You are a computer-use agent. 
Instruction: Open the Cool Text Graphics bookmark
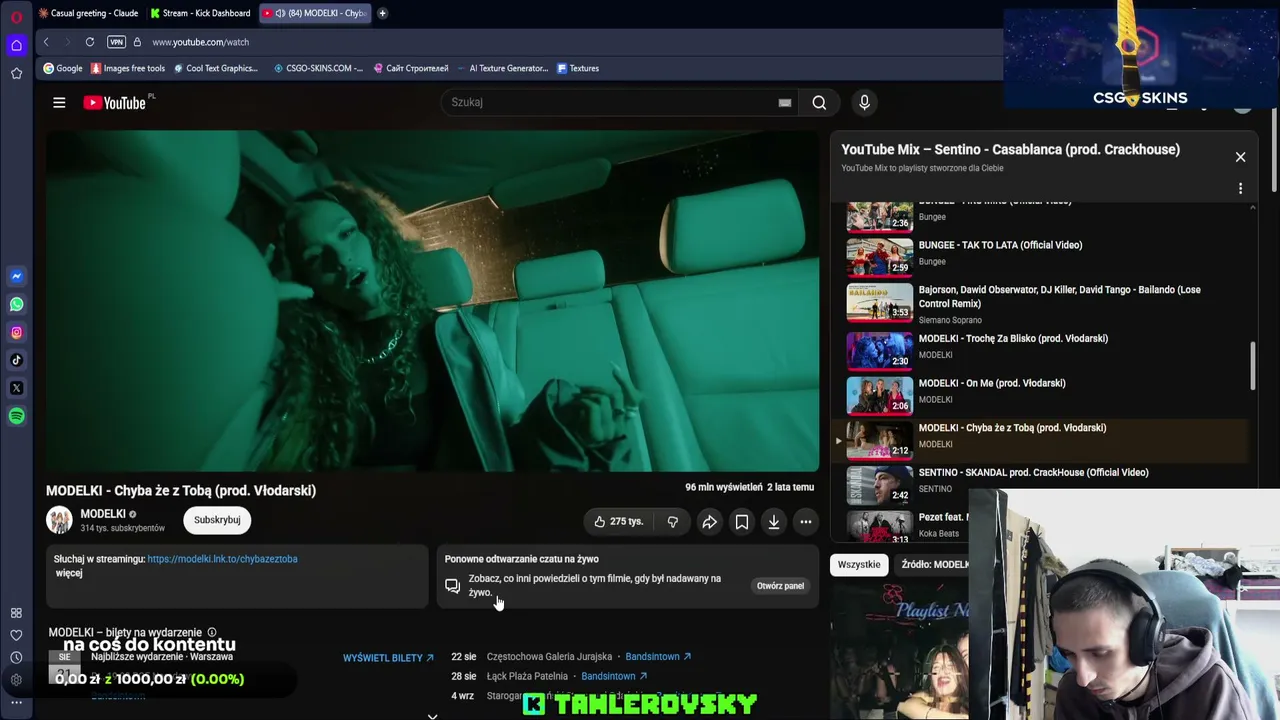[x=215, y=68]
